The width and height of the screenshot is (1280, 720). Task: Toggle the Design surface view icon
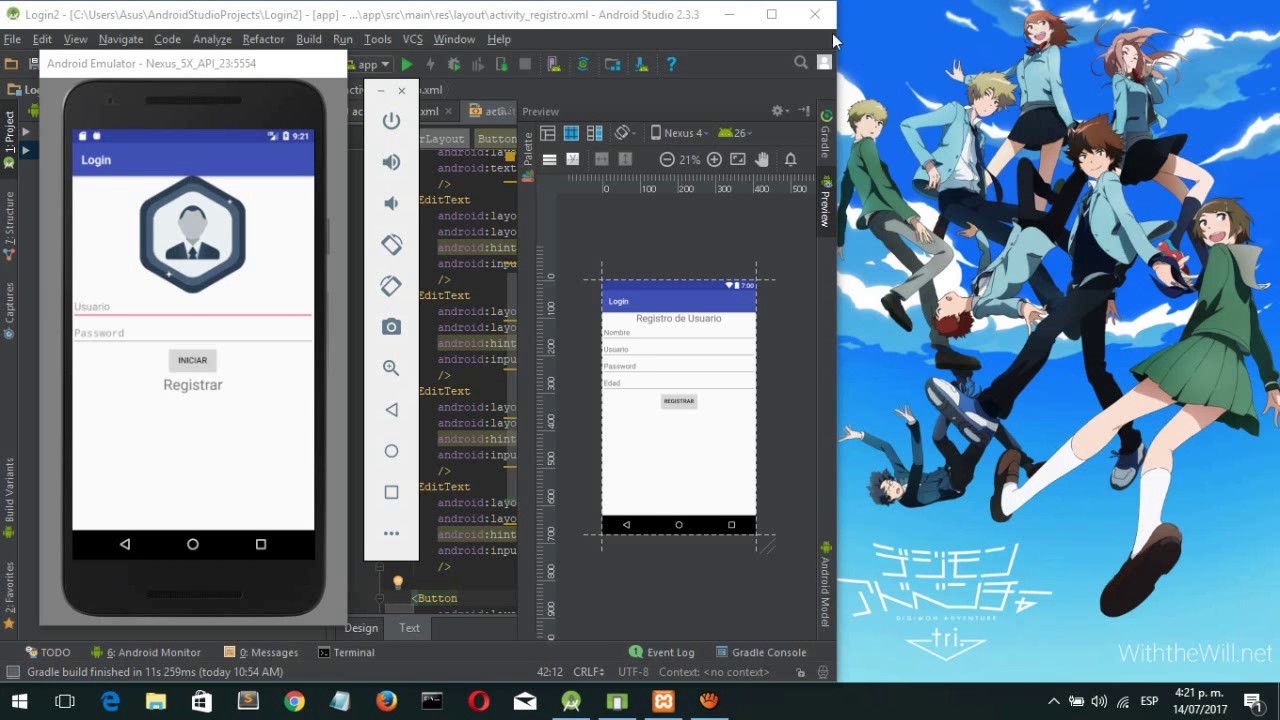(548, 133)
